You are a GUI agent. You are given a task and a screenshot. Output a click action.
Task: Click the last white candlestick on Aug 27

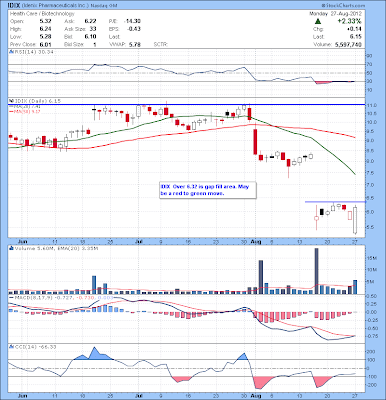pyautogui.click(x=355, y=220)
